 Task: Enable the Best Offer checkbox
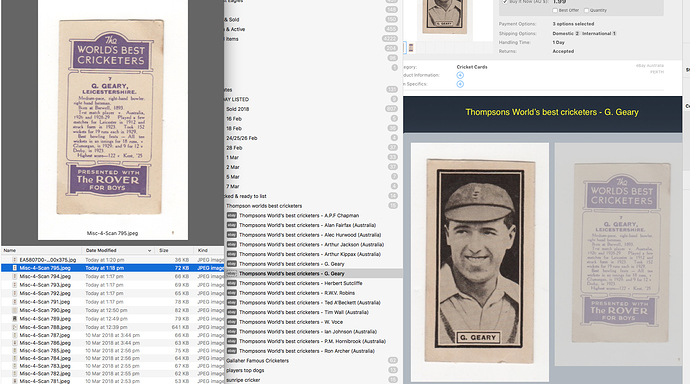[x=555, y=10]
